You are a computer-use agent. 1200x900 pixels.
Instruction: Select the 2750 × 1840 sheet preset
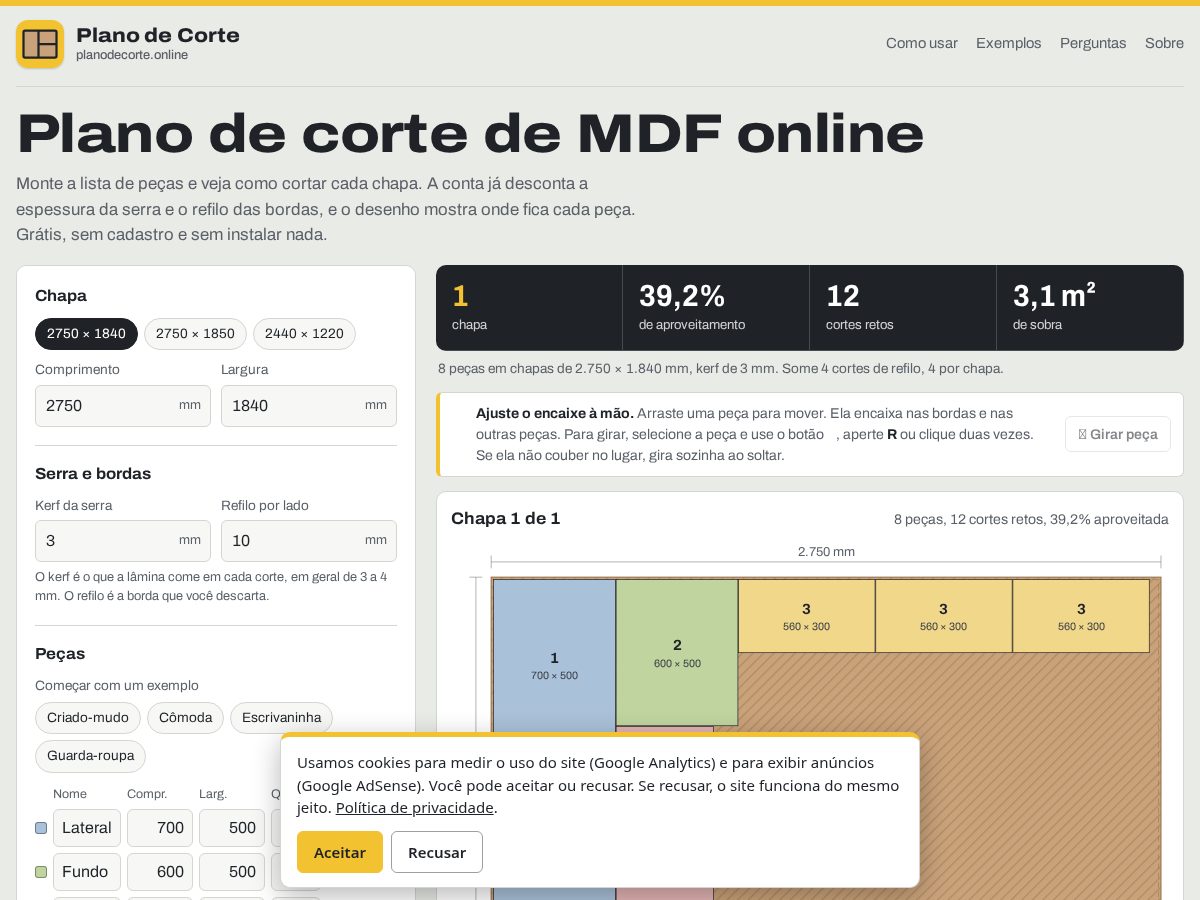coord(86,334)
